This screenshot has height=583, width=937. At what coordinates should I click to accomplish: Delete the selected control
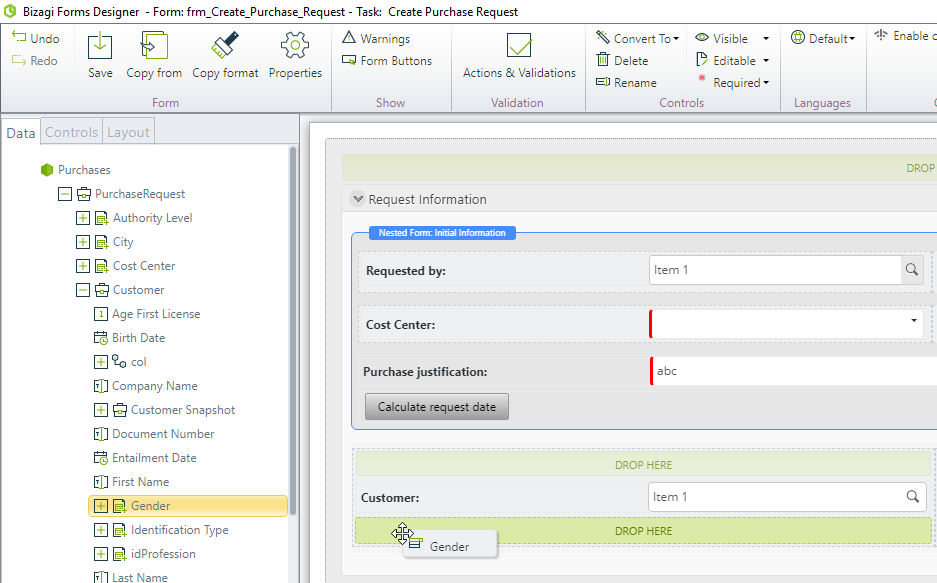point(622,60)
